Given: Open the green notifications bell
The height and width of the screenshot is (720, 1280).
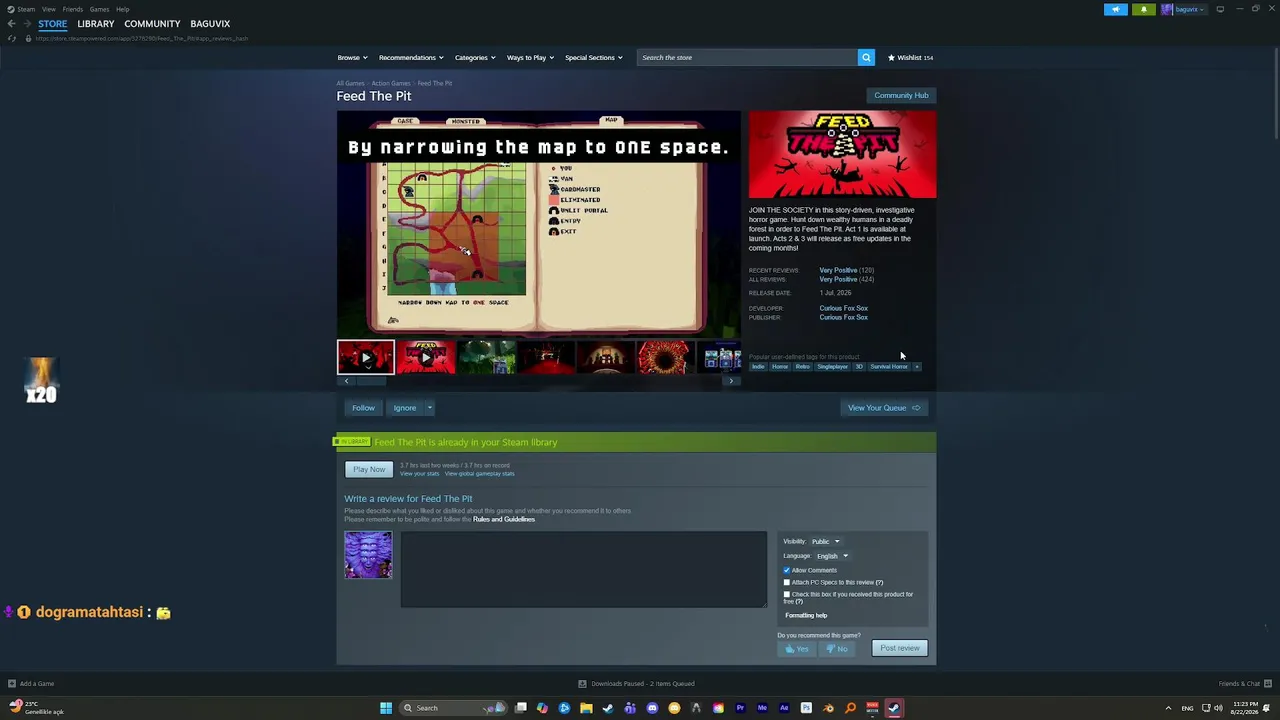Looking at the screenshot, I should [1144, 9].
